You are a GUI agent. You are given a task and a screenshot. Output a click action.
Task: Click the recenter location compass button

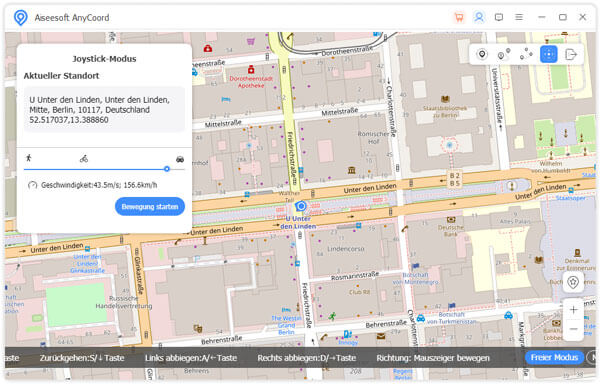(x=573, y=283)
